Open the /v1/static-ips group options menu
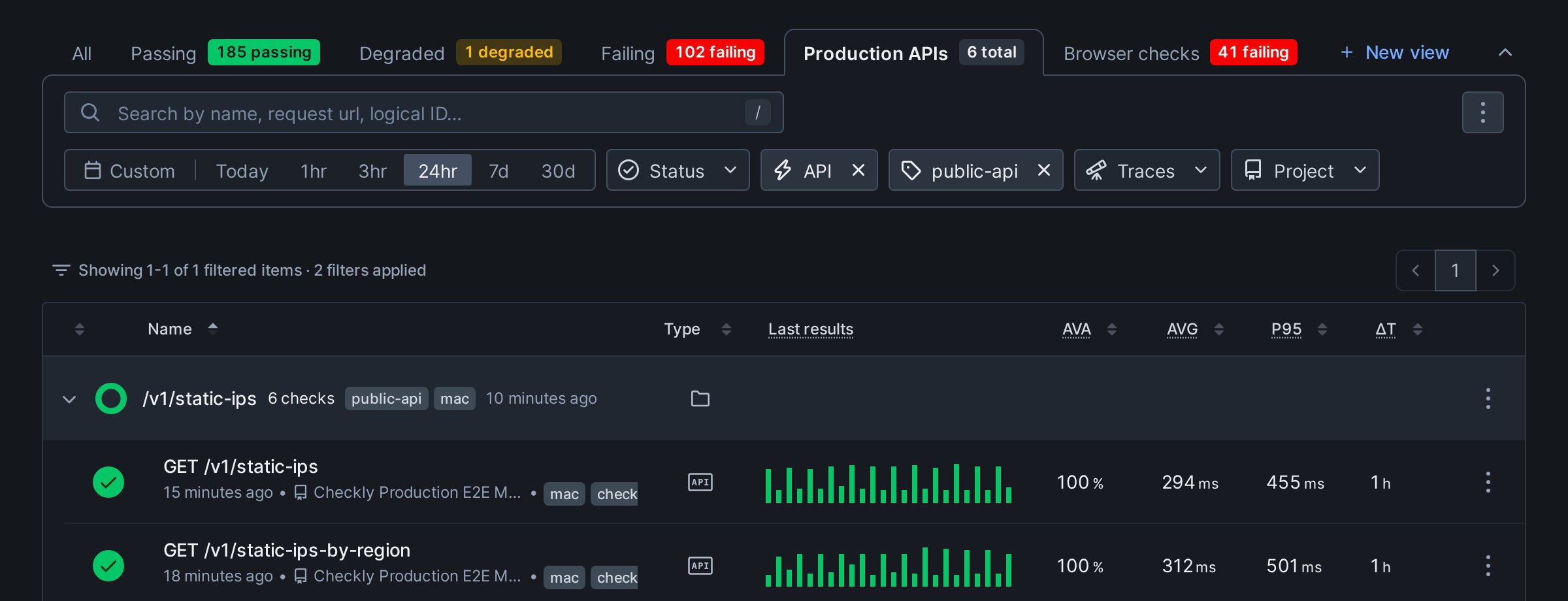The height and width of the screenshot is (601, 1568). pos(1488,398)
